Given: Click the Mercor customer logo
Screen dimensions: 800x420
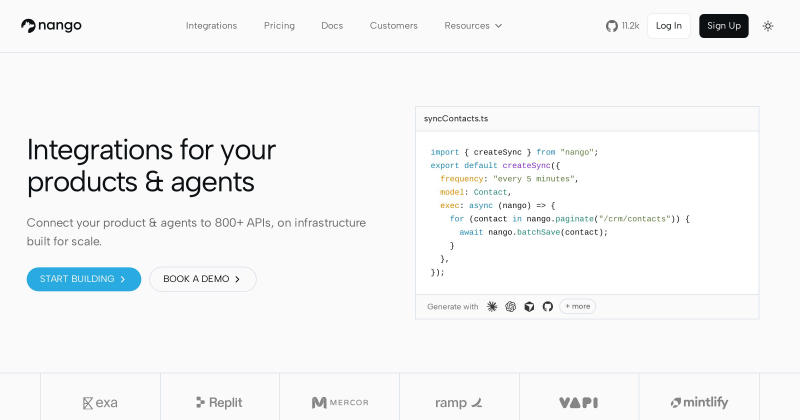Looking at the screenshot, I should [x=340, y=403].
